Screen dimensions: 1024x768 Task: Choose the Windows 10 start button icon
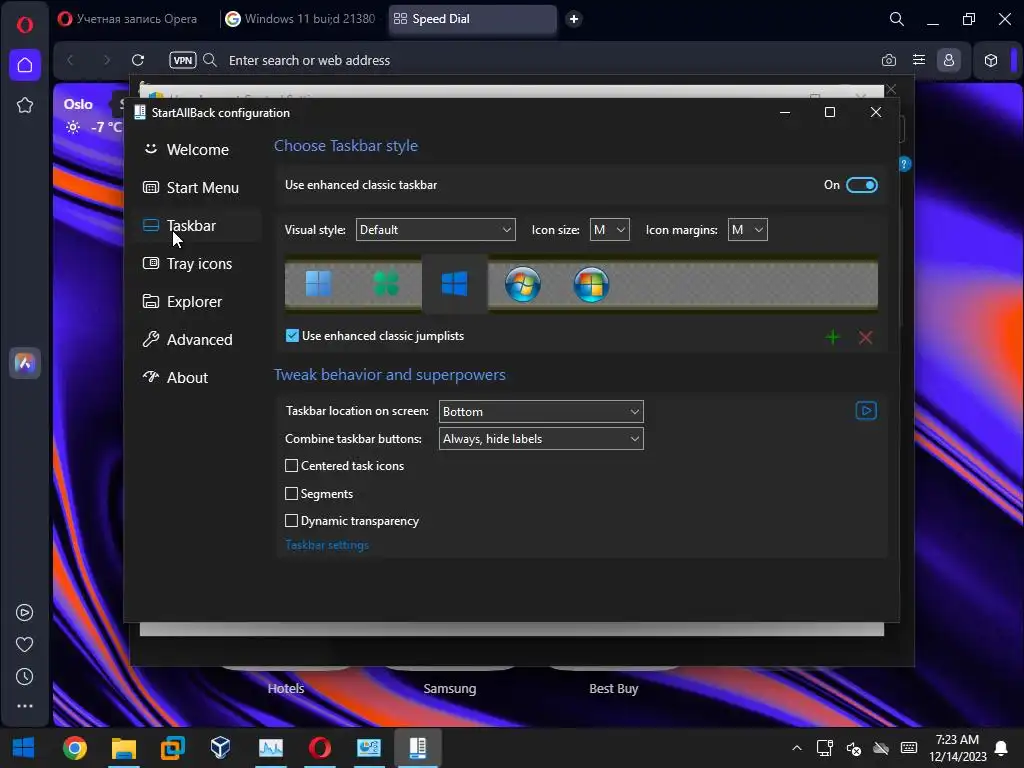pos(455,284)
